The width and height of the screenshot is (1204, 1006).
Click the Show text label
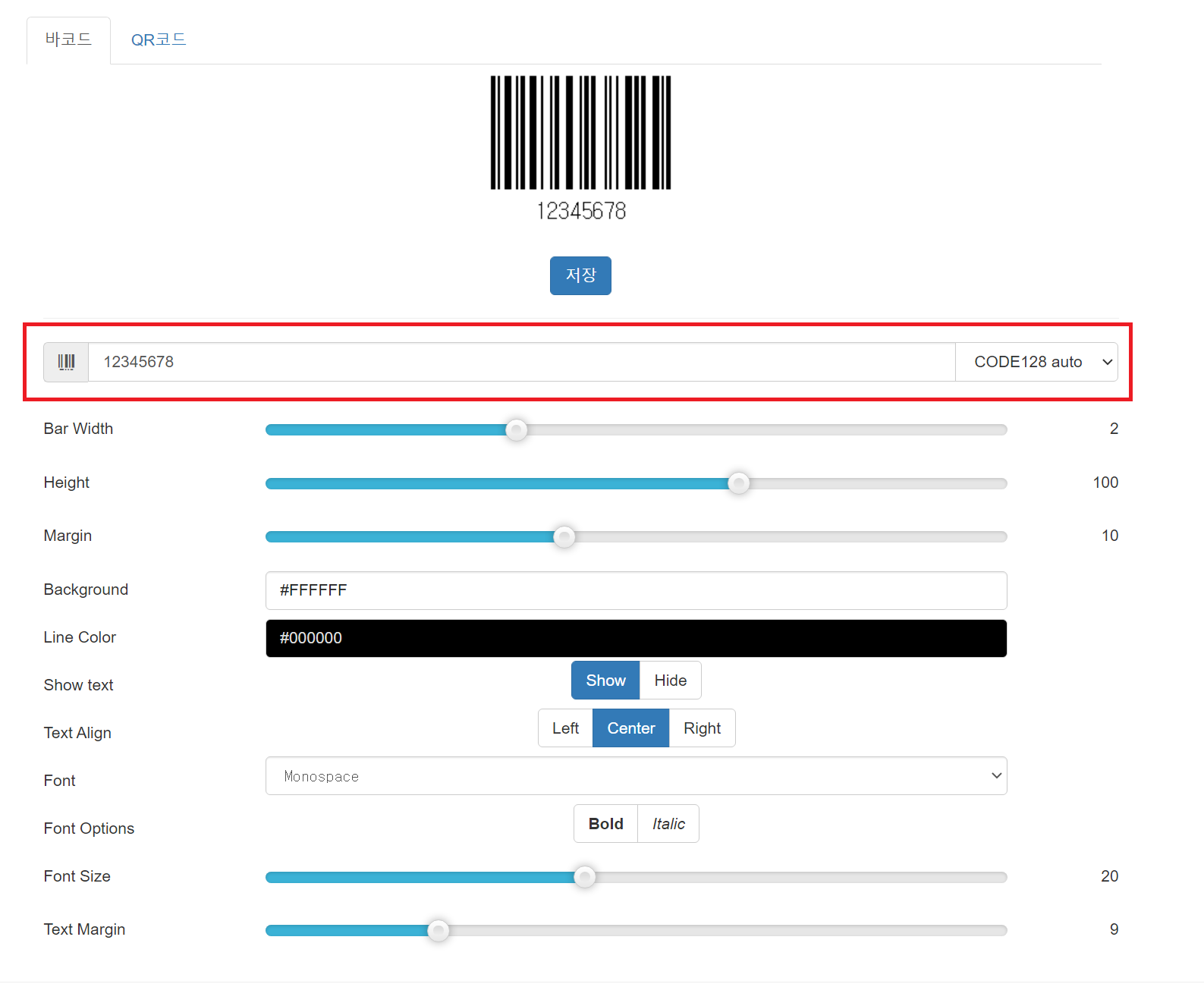78,685
